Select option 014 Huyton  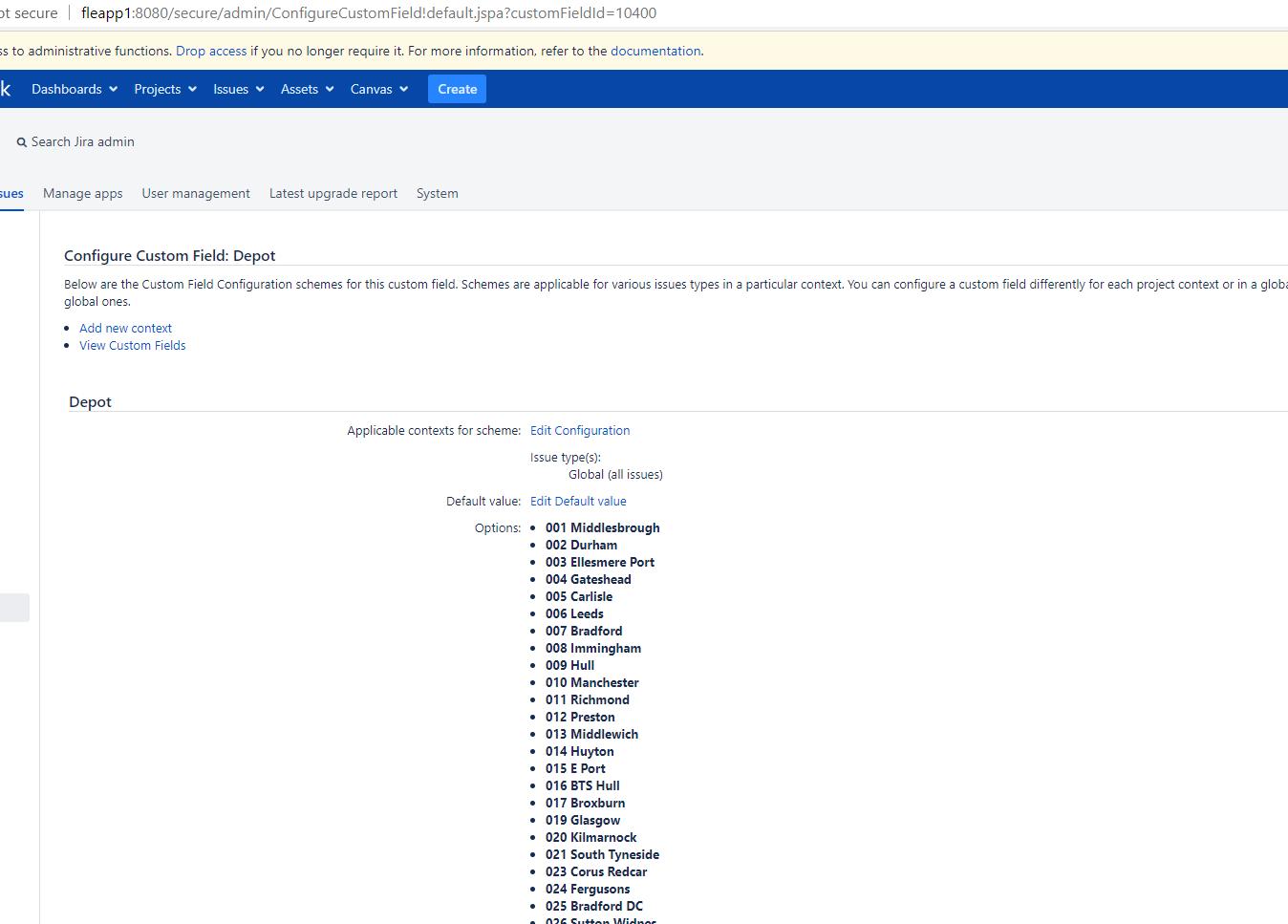pyautogui.click(x=580, y=752)
